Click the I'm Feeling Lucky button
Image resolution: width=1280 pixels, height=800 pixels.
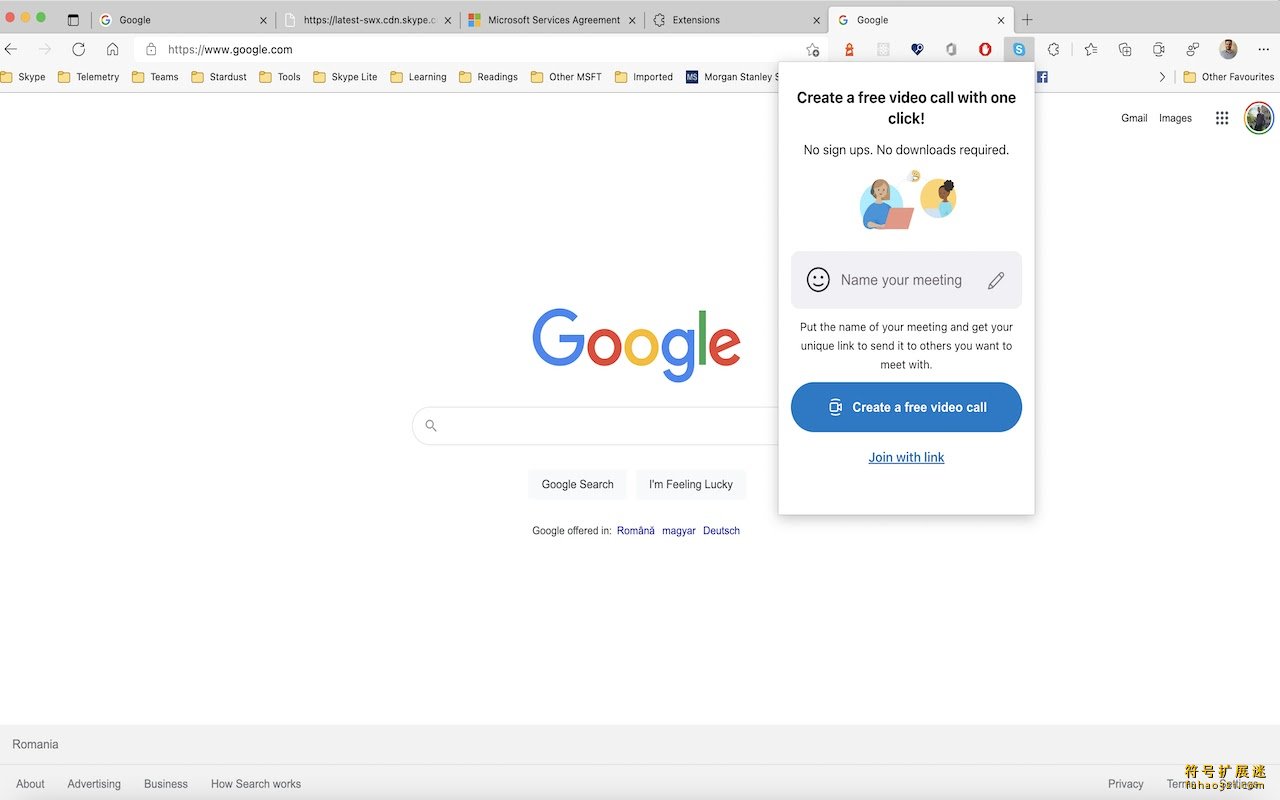coord(691,484)
